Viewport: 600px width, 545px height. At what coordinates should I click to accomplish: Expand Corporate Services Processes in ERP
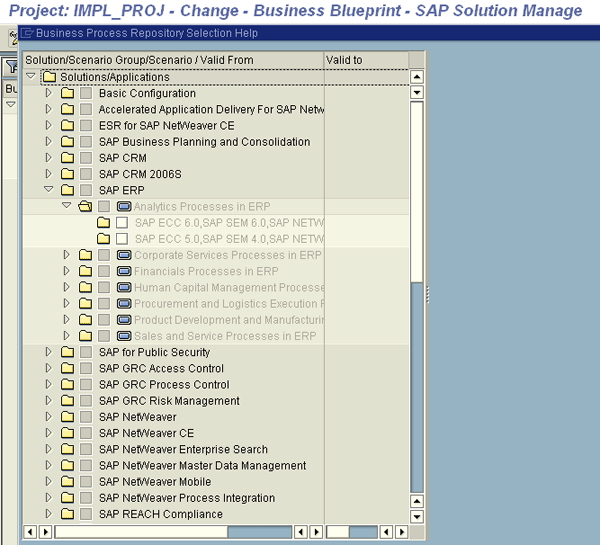point(67,255)
